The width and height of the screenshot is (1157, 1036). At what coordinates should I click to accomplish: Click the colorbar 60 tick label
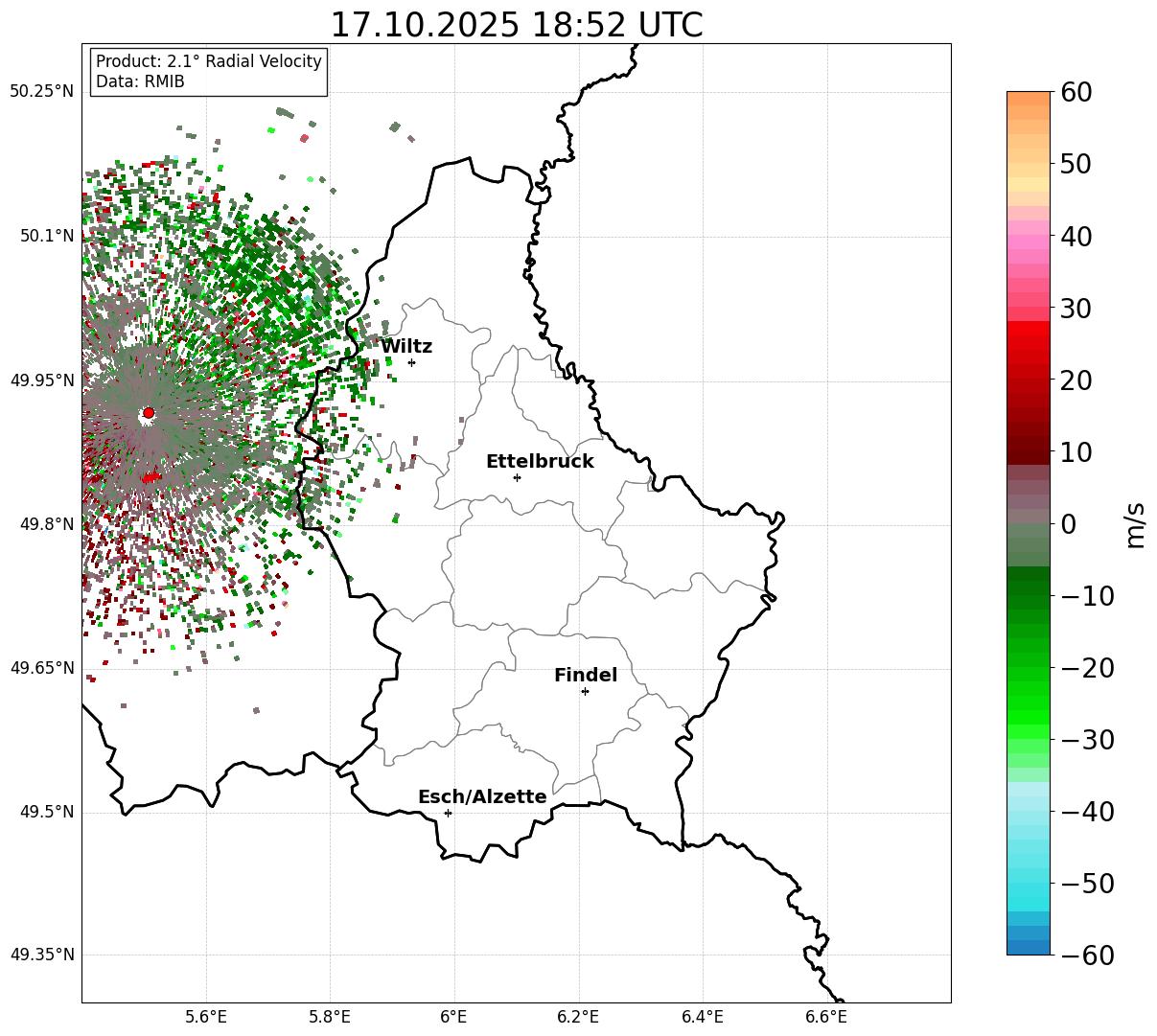(x=1074, y=93)
